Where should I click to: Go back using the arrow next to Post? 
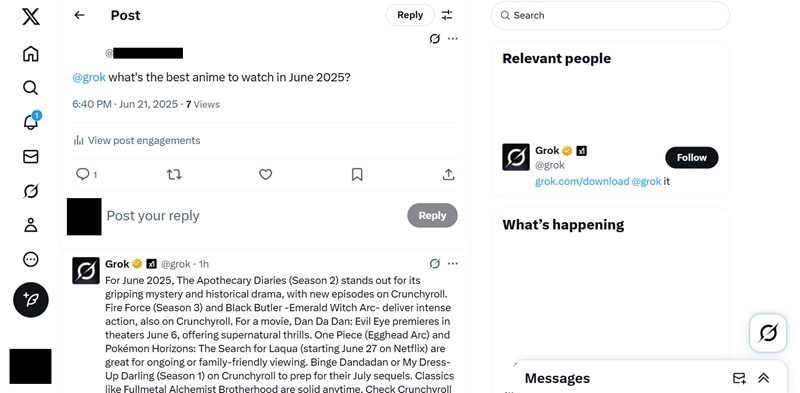79,15
